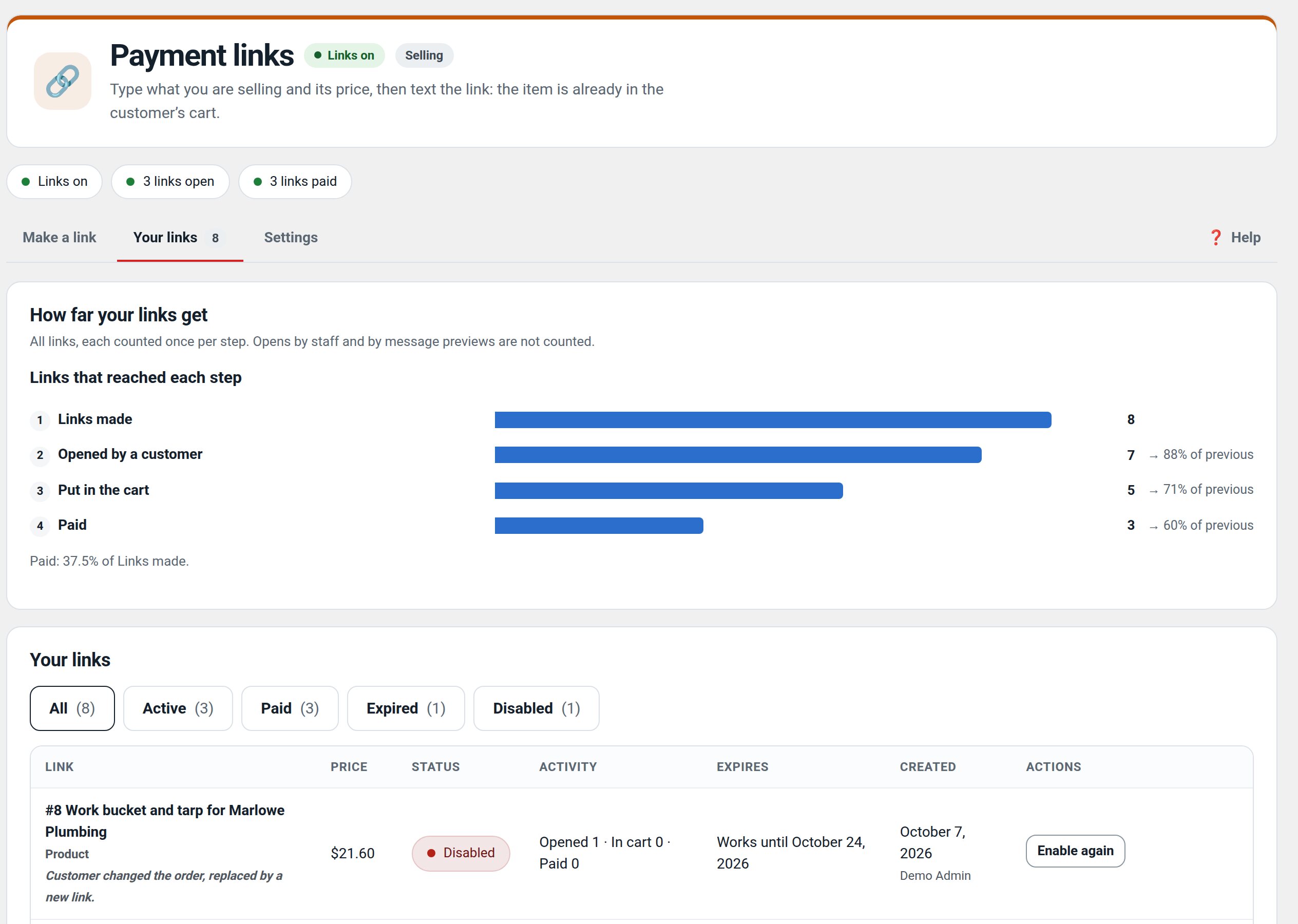Click the green Links on badge in header
Image resolution: width=1298 pixels, height=924 pixels.
tap(345, 55)
